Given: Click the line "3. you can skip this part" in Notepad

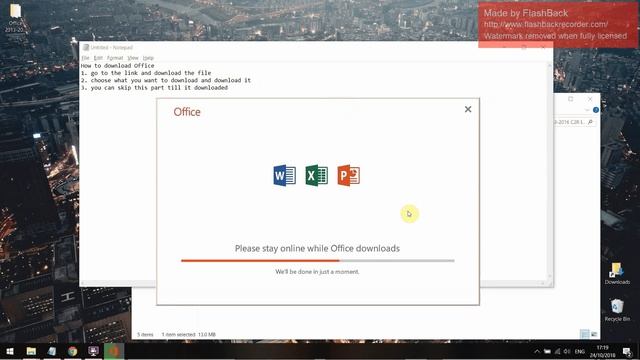Looking at the screenshot, I should 154,87.
